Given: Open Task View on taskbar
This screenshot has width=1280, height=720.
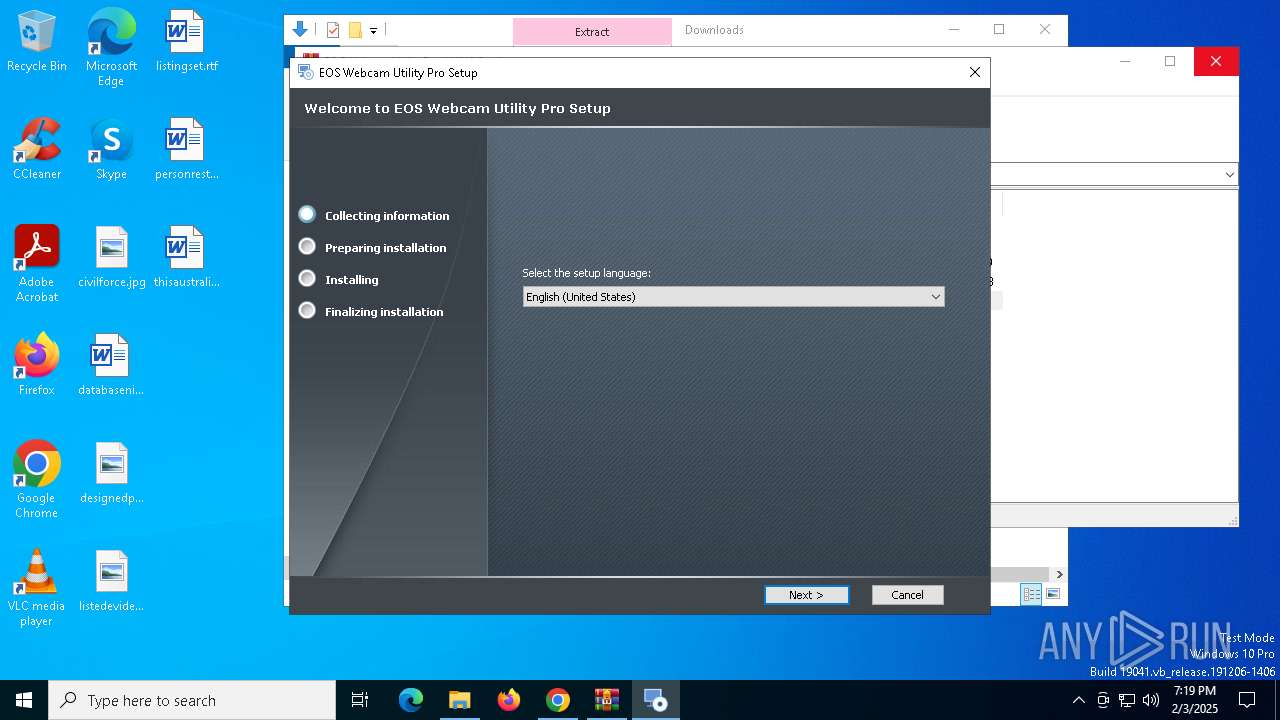Looking at the screenshot, I should point(360,700).
